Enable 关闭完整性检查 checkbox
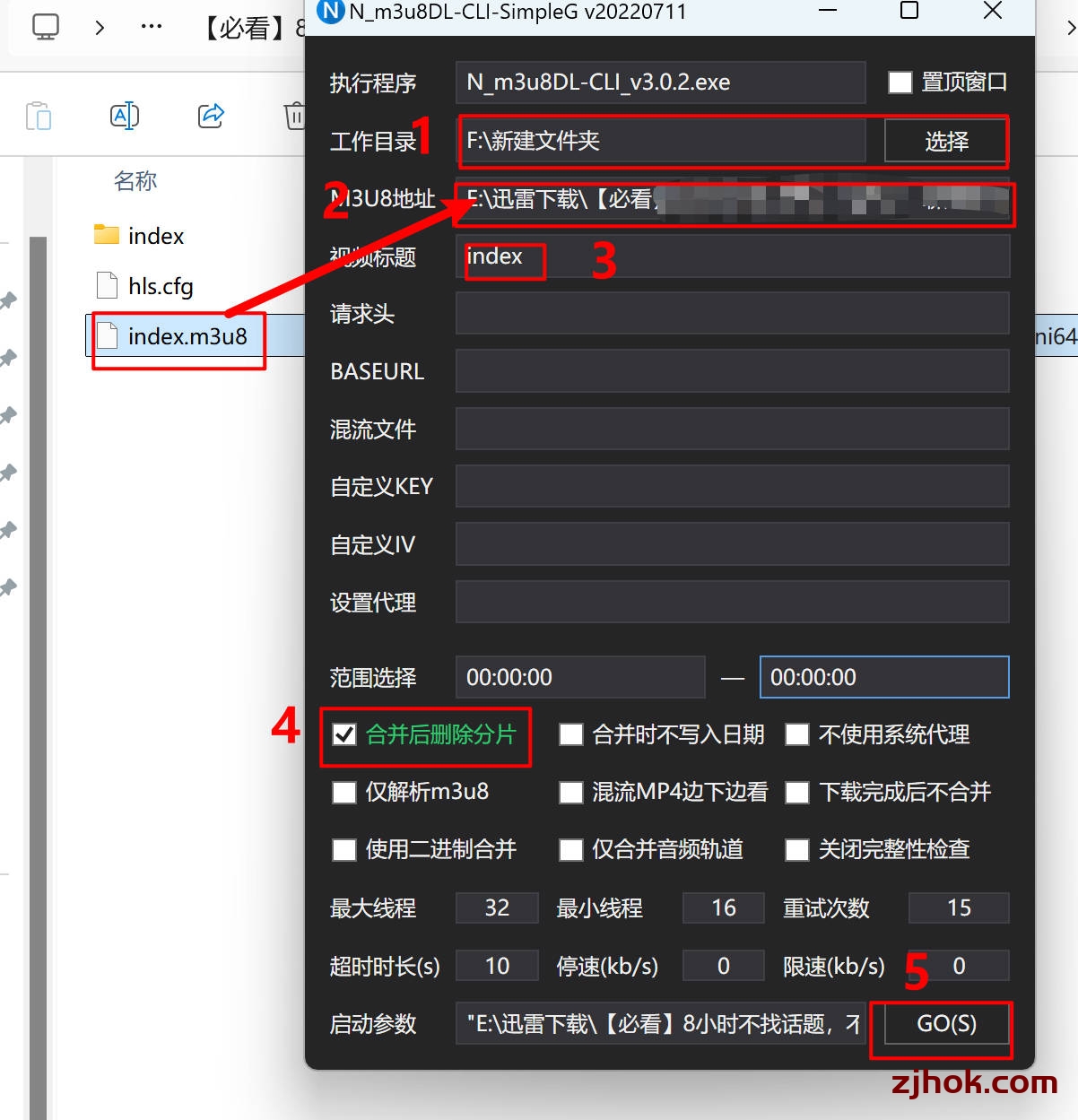1078x1120 pixels. click(x=797, y=850)
